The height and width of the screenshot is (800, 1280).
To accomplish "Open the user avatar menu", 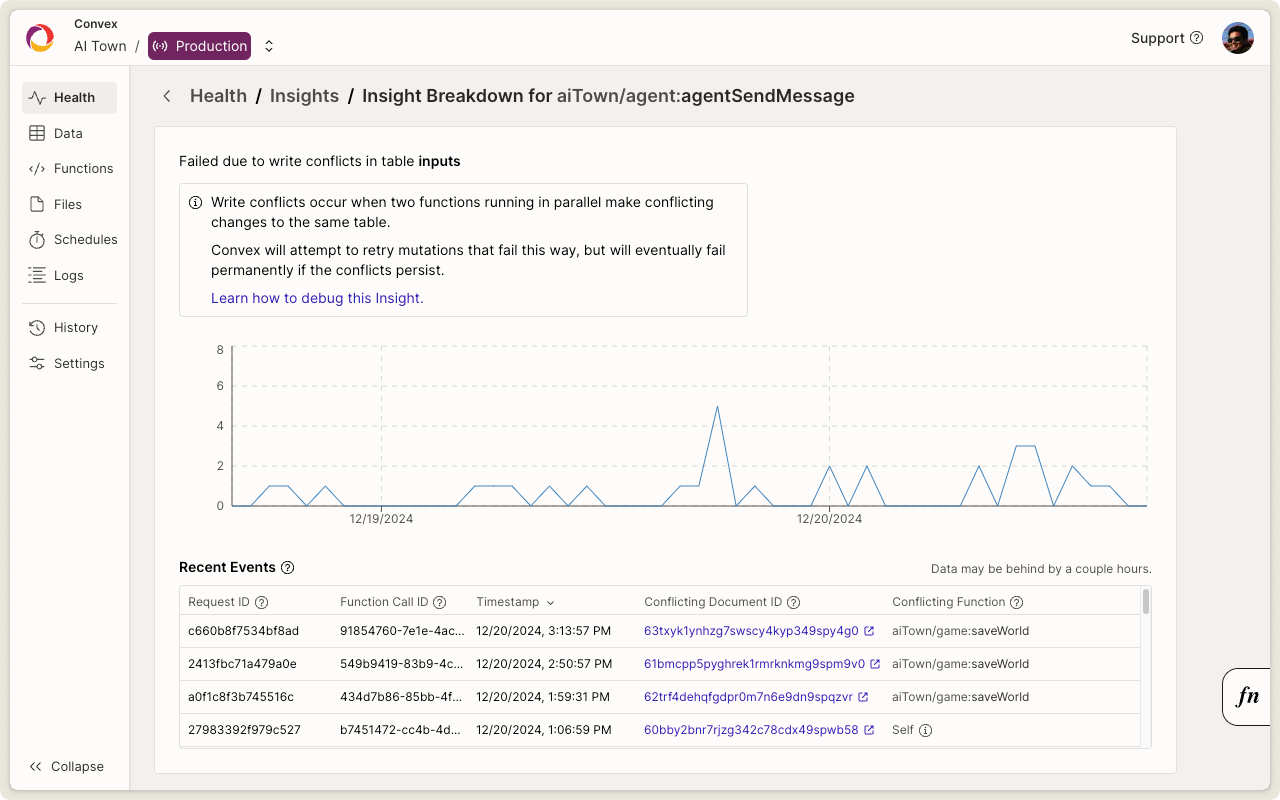I will [x=1238, y=38].
